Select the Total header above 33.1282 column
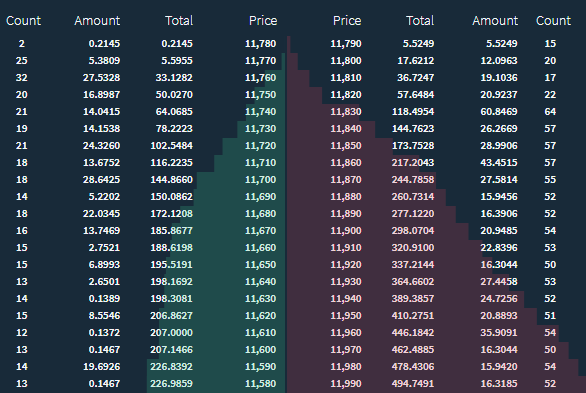The width and height of the screenshot is (586, 393). tap(179, 21)
